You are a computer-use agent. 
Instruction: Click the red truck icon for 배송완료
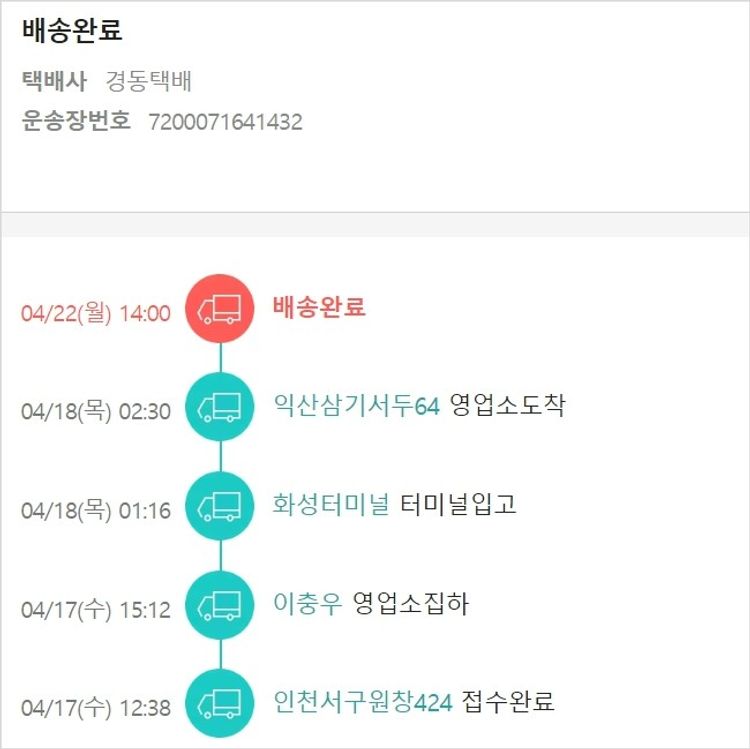tap(220, 308)
